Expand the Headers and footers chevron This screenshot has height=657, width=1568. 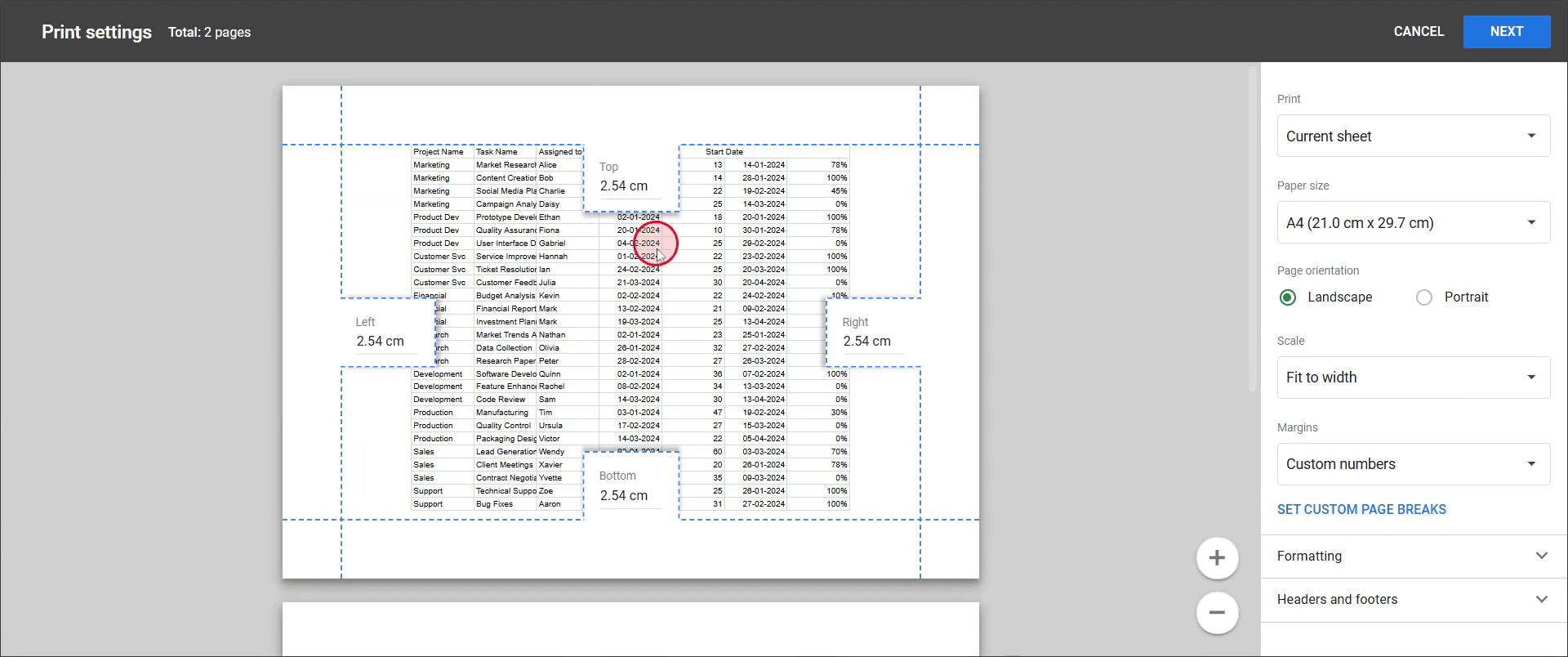[x=1541, y=599]
